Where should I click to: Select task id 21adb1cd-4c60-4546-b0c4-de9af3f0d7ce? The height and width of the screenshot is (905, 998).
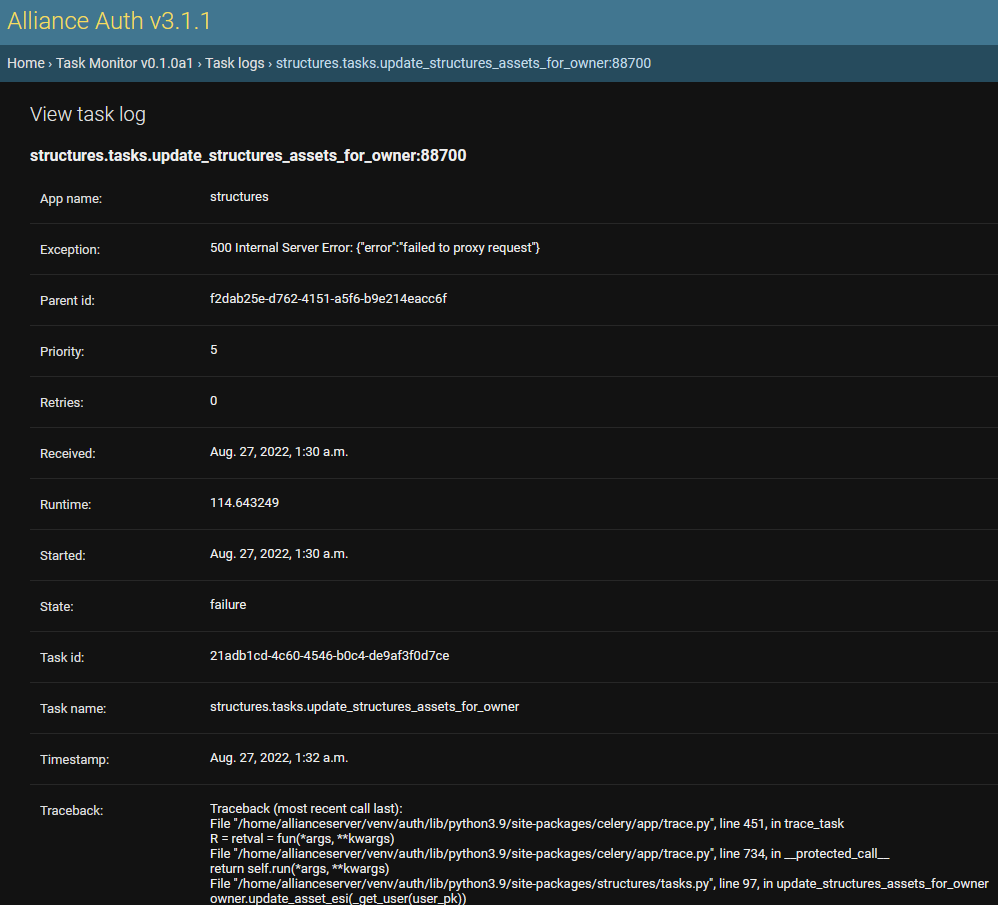[330, 656]
